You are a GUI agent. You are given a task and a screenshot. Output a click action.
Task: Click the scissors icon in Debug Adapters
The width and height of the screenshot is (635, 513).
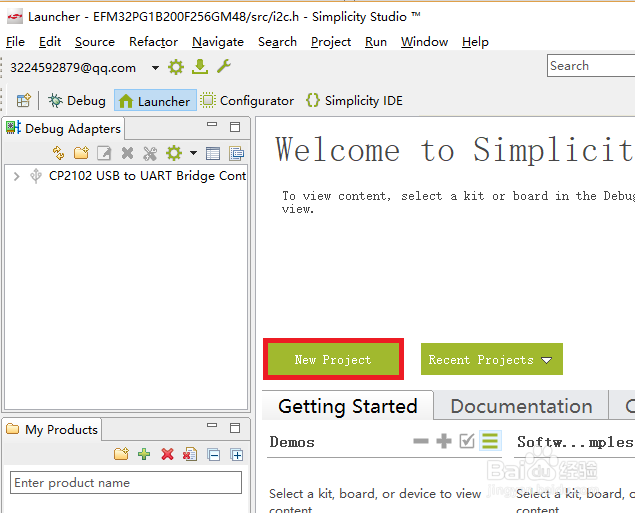pos(150,153)
